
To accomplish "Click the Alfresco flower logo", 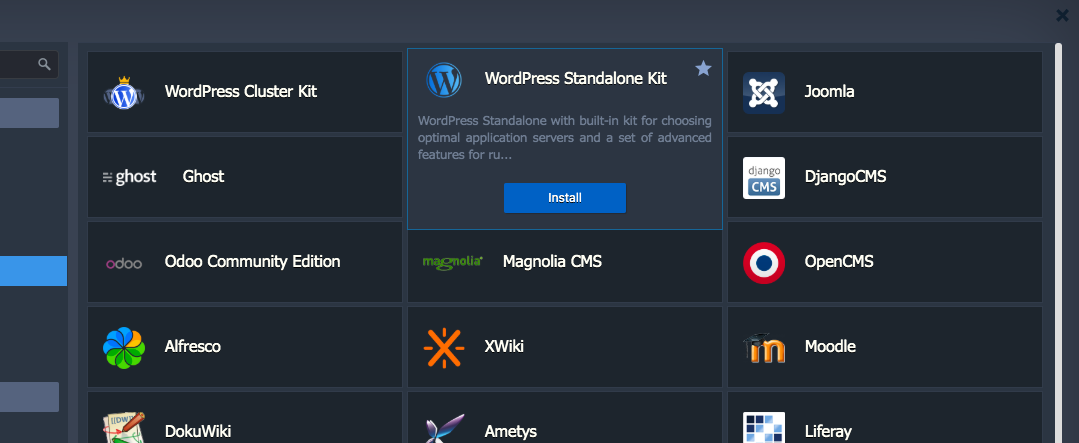I will click(124, 347).
